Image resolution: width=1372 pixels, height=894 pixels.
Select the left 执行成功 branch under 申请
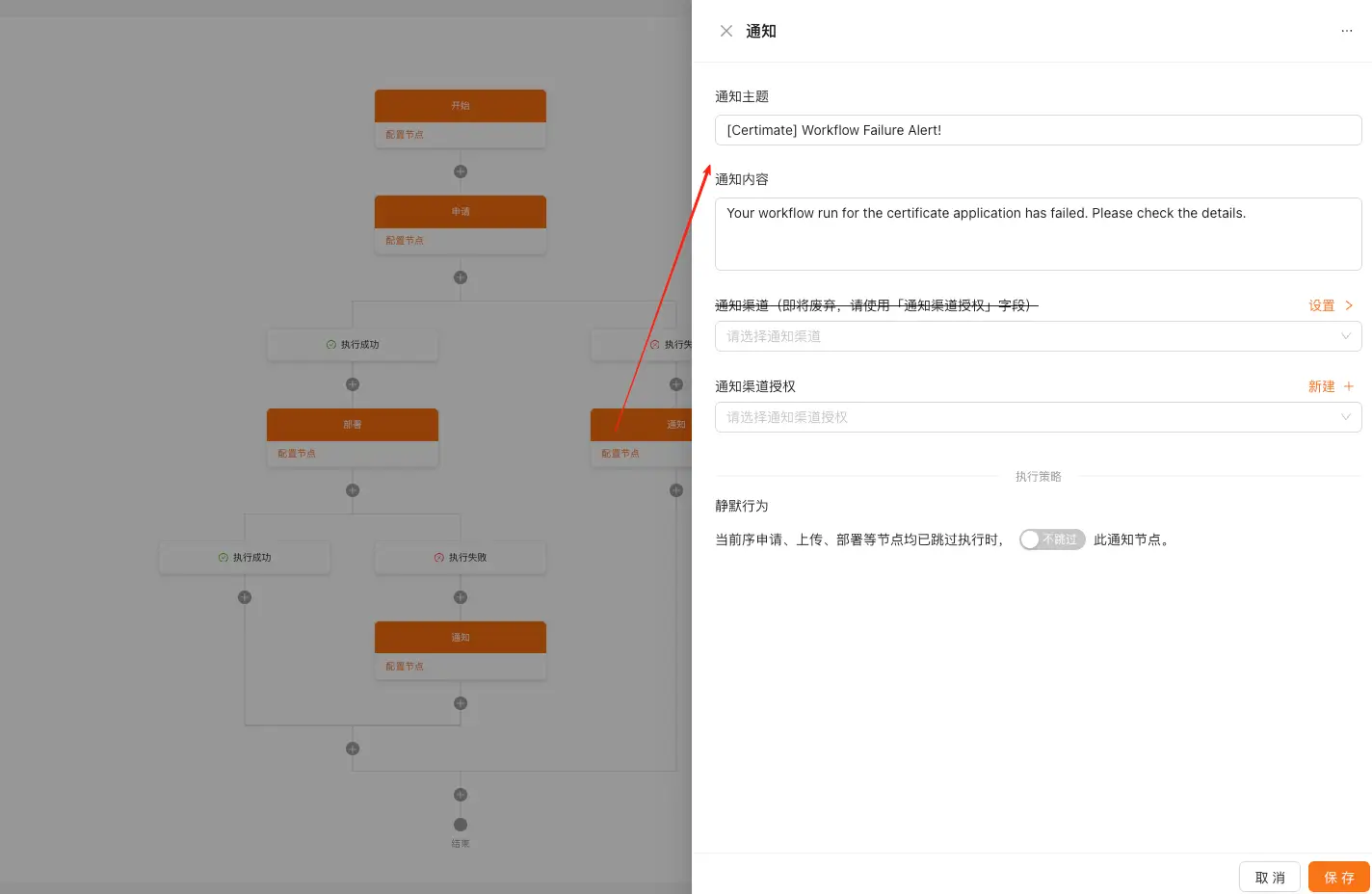click(353, 345)
